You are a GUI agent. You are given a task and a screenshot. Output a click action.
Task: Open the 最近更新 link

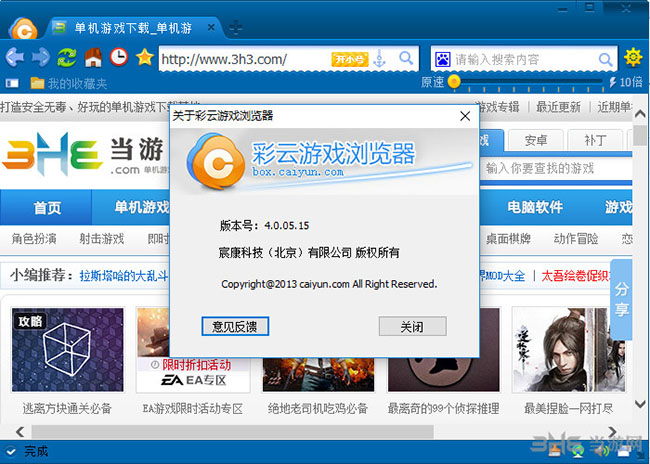(558, 107)
